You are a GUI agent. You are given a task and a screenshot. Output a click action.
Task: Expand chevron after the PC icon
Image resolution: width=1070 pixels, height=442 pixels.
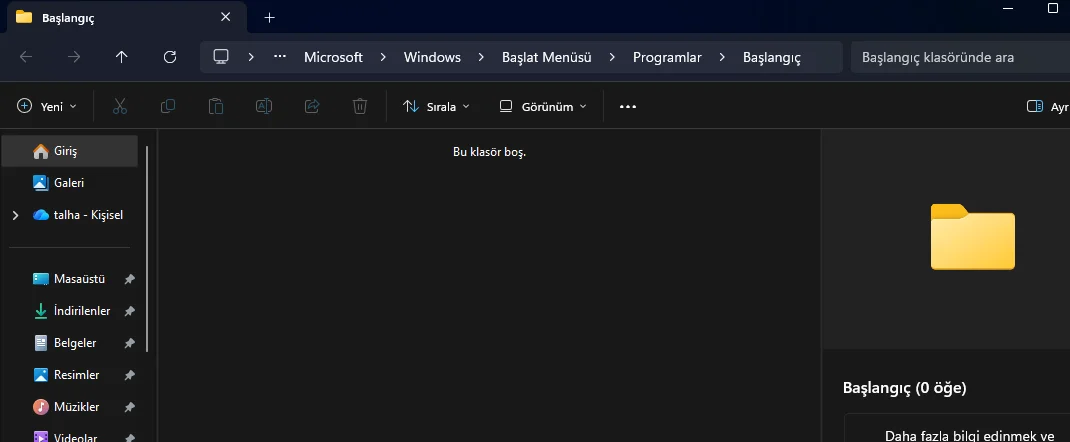click(x=250, y=57)
